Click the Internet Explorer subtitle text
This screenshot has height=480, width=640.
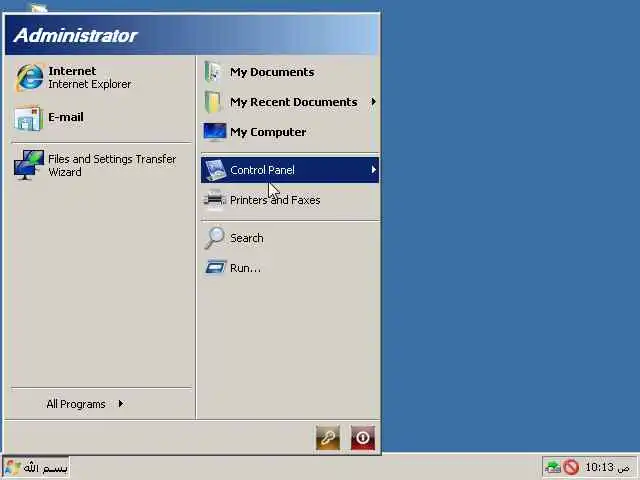pyautogui.click(x=89, y=84)
